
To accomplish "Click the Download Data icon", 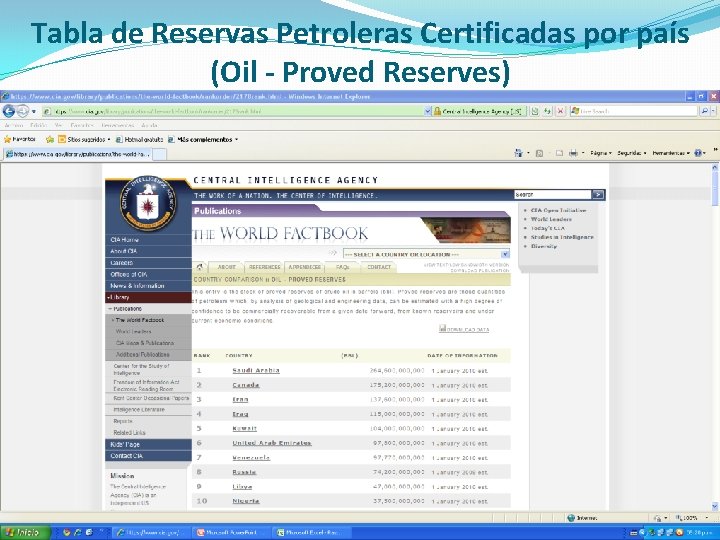I will pyautogui.click(x=443, y=328).
